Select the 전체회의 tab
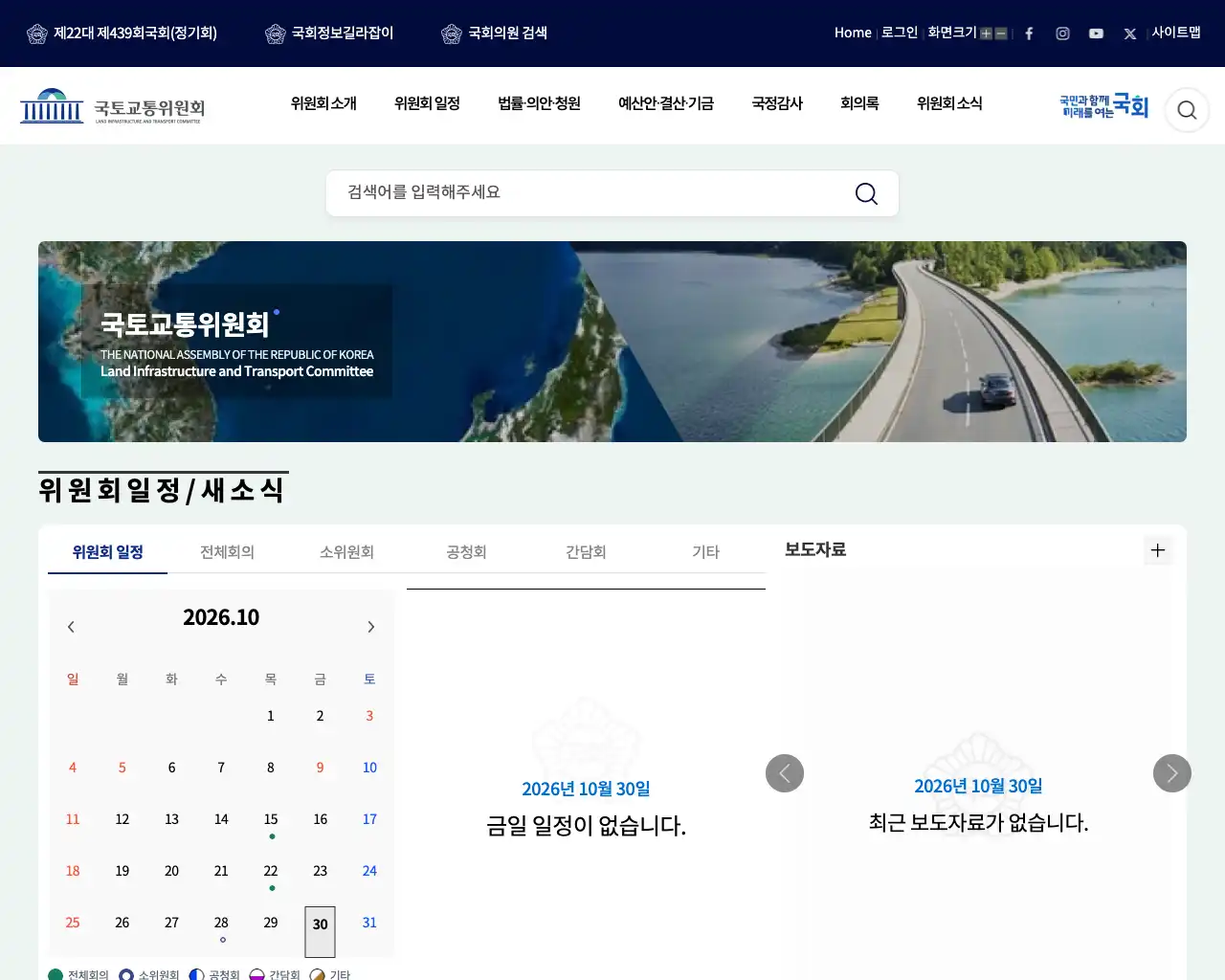1225x980 pixels. [227, 552]
